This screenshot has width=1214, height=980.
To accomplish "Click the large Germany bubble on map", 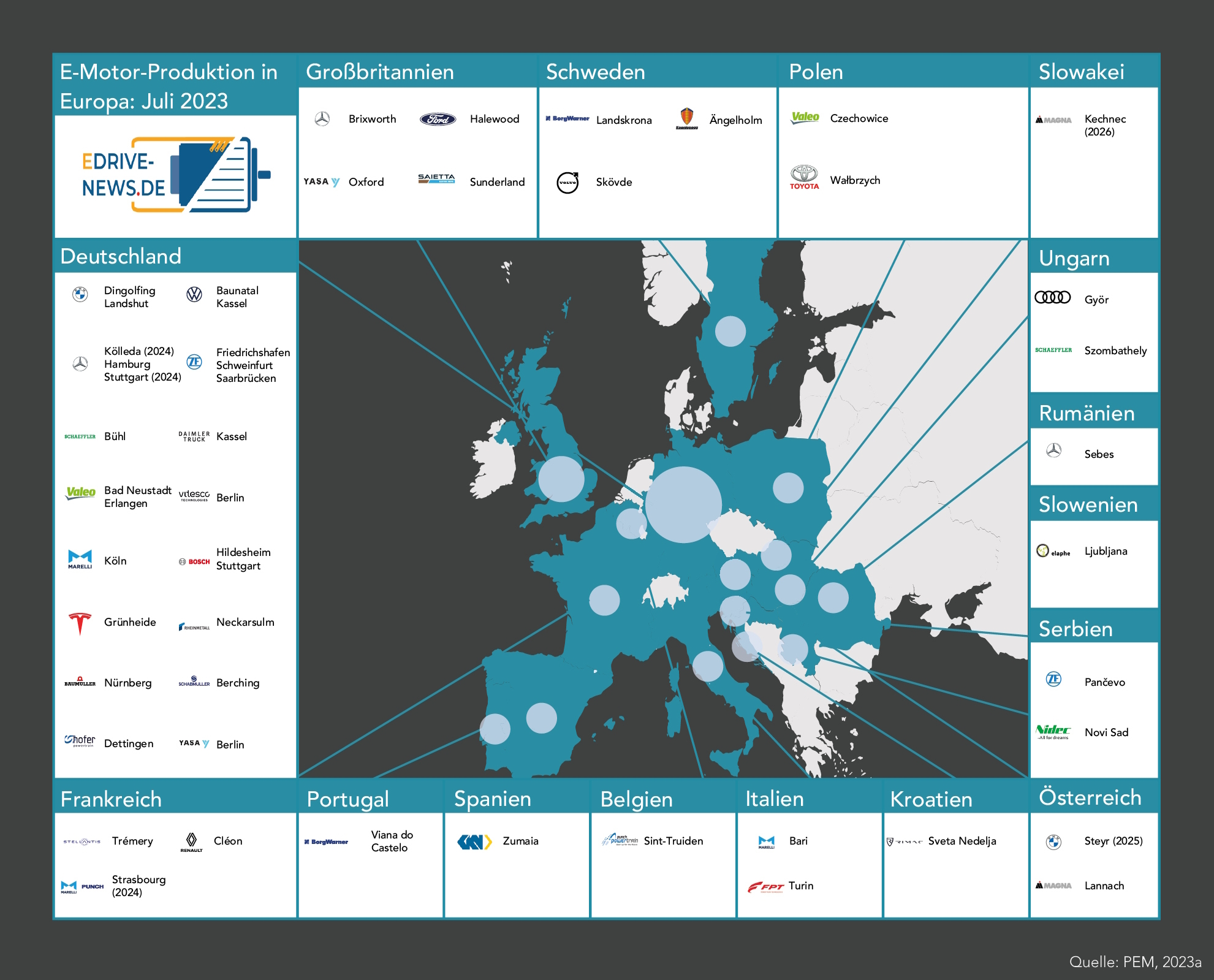I will coord(683,504).
